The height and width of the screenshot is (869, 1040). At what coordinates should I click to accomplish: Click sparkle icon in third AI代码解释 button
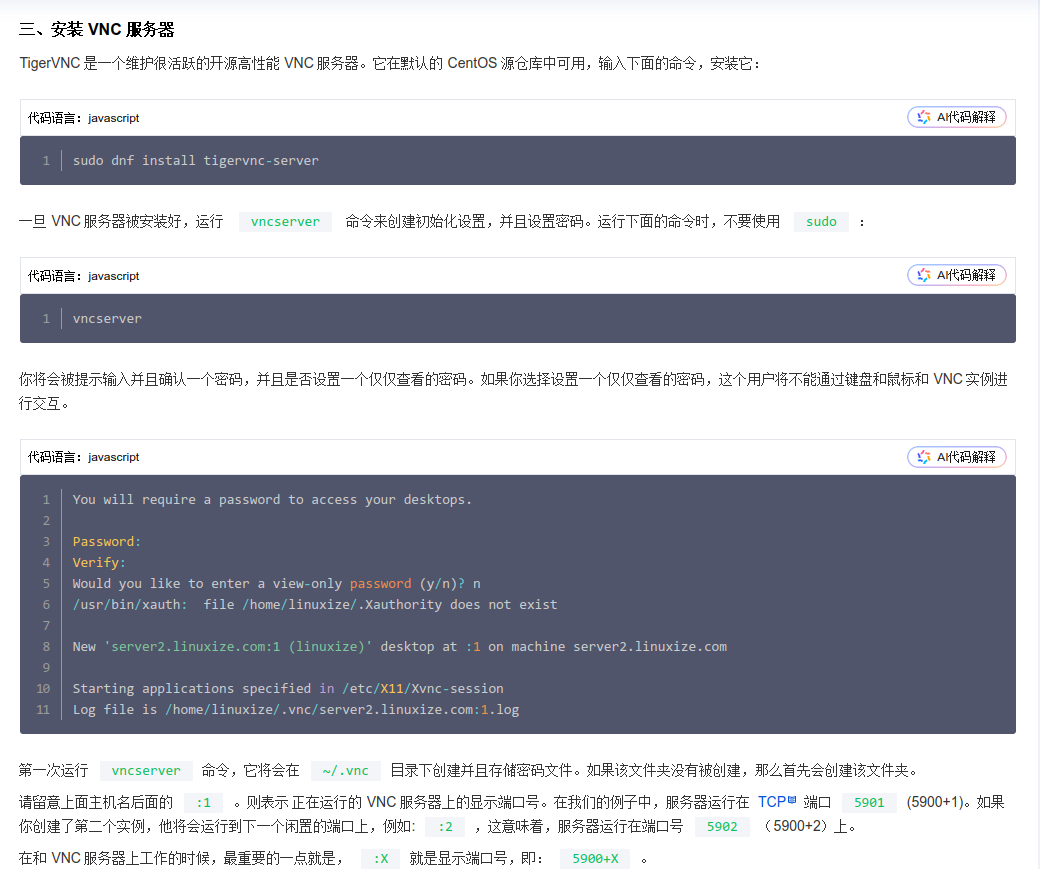(924, 457)
